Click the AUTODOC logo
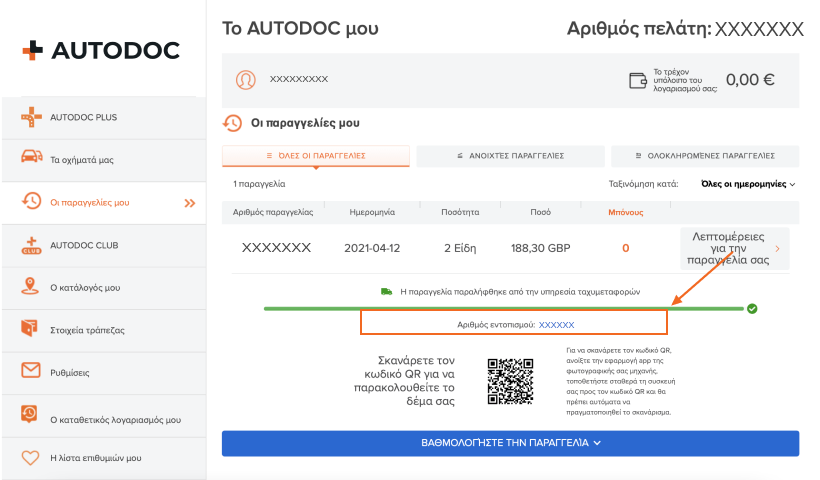 (101, 50)
